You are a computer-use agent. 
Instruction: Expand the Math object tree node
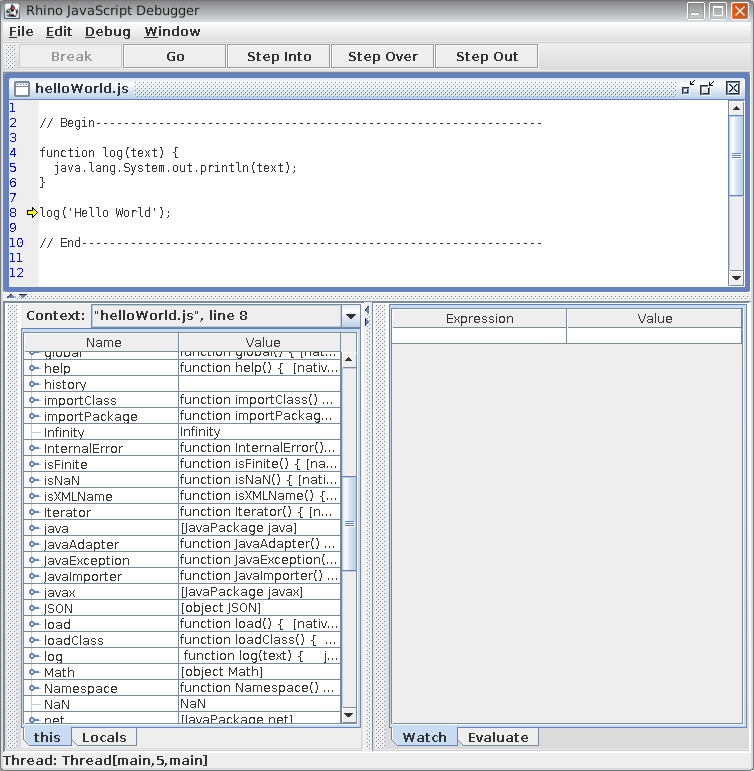pyautogui.click(x=33, y=672)
